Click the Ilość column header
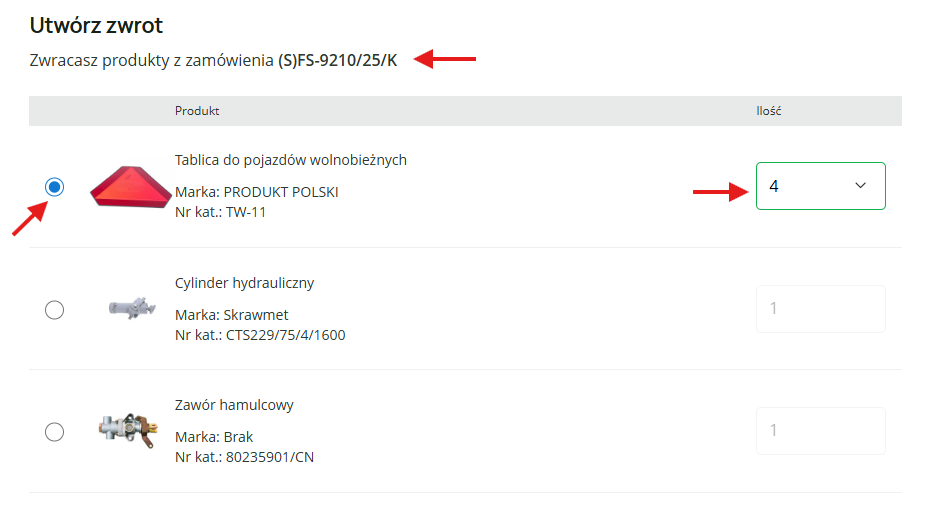 tap(768, 111)
